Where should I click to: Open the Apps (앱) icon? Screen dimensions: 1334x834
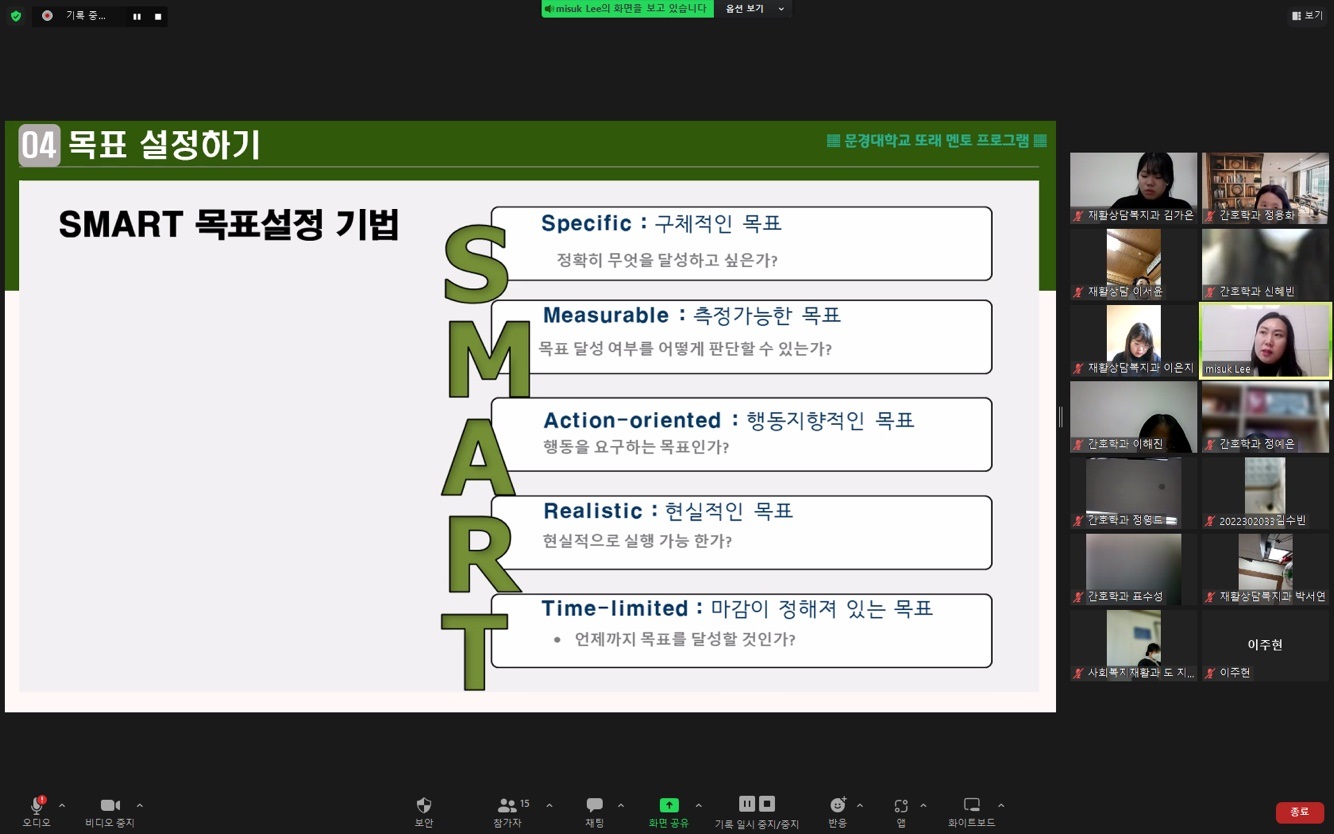coord(901,806)
